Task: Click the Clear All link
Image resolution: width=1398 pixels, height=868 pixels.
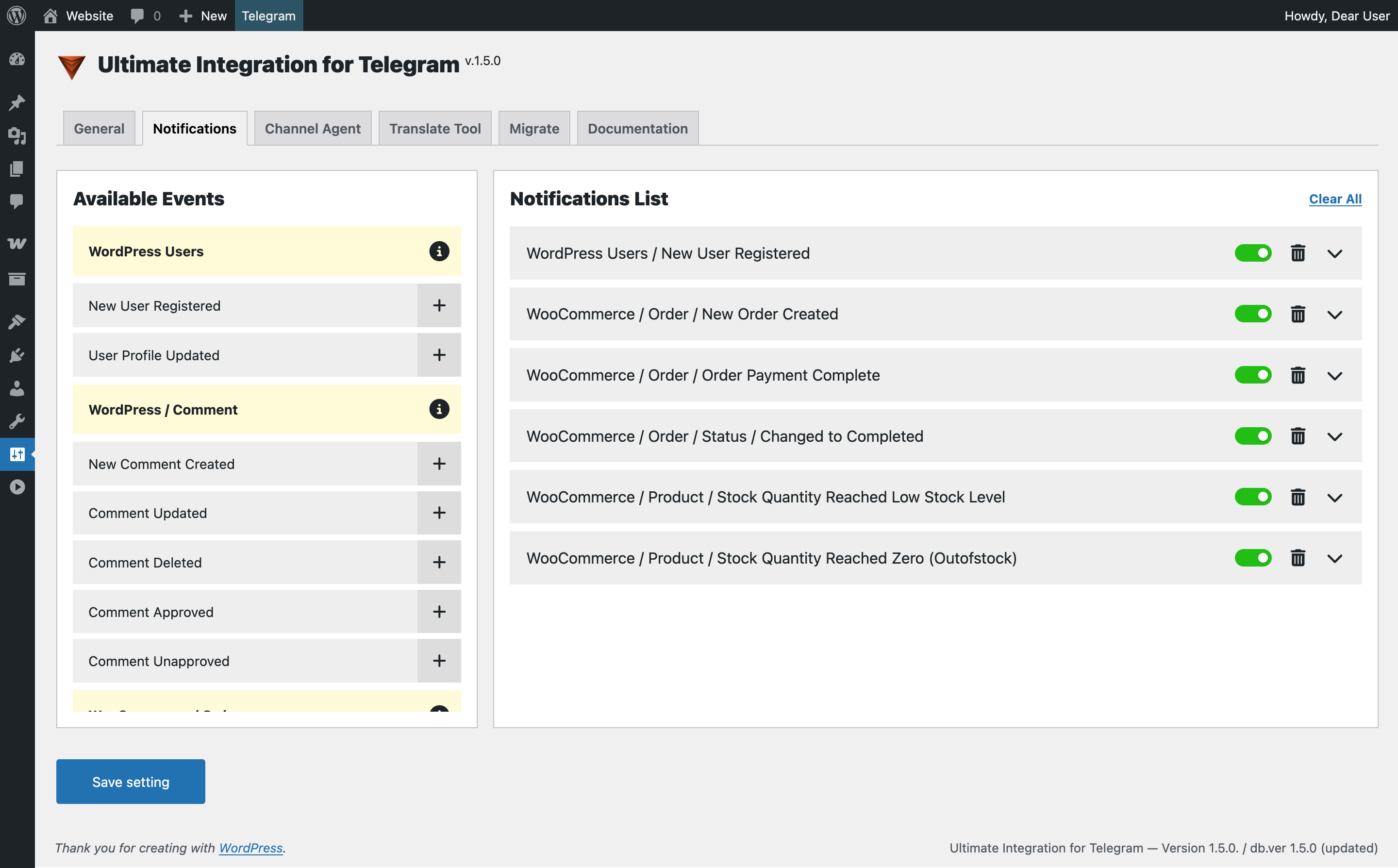Action: (1335, 199)
